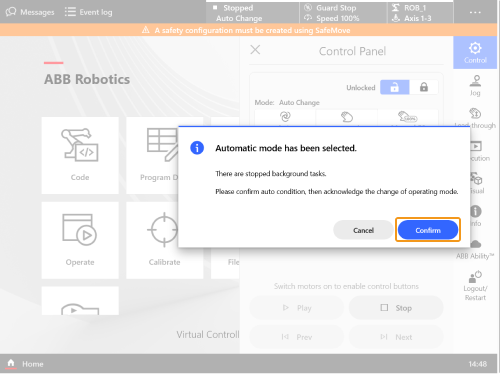Viewport: 500px width, 374px height.
Task: Open ROB_1 Axis 1-3 status
Action: 420,13
